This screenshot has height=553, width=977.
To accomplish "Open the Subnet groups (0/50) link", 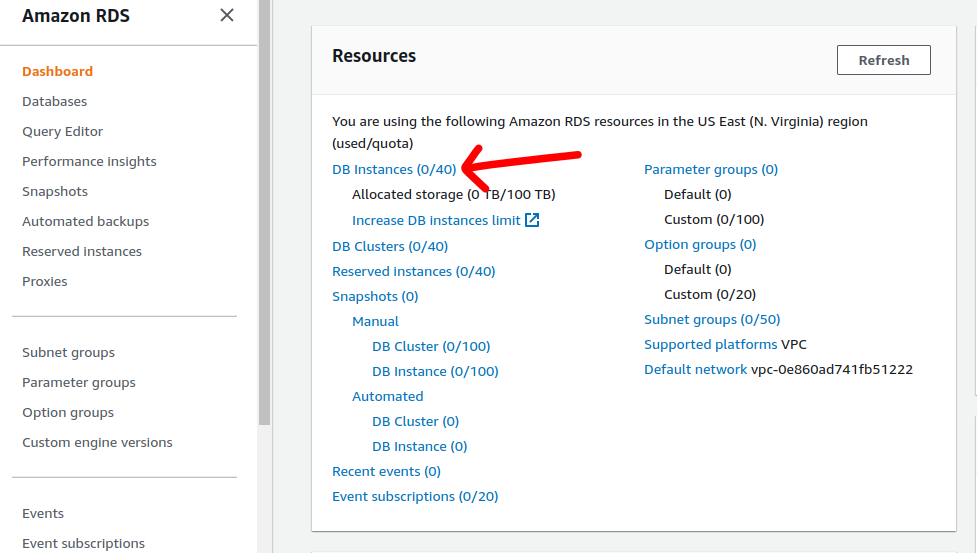I will pyautogui.click(x=712, y=319).
